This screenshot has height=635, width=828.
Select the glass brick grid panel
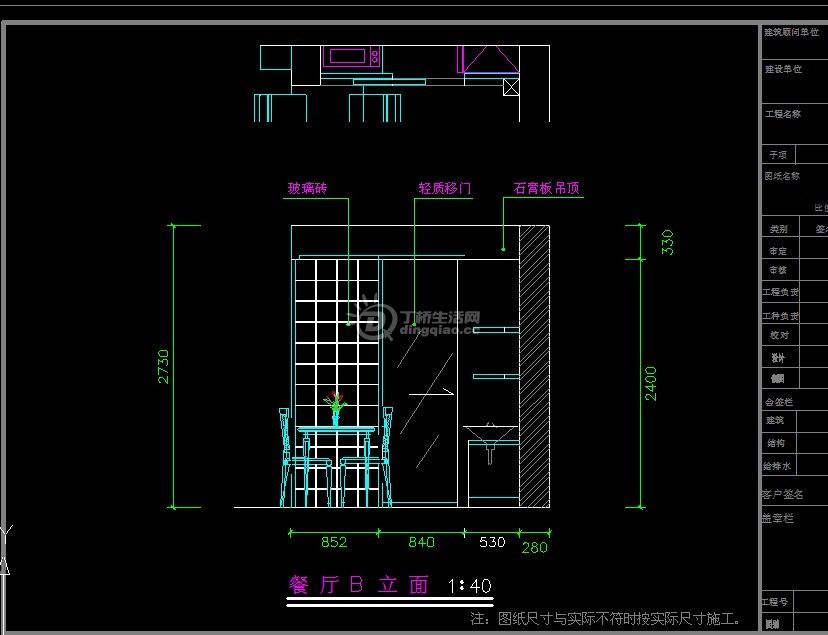[x=337, y=330]
